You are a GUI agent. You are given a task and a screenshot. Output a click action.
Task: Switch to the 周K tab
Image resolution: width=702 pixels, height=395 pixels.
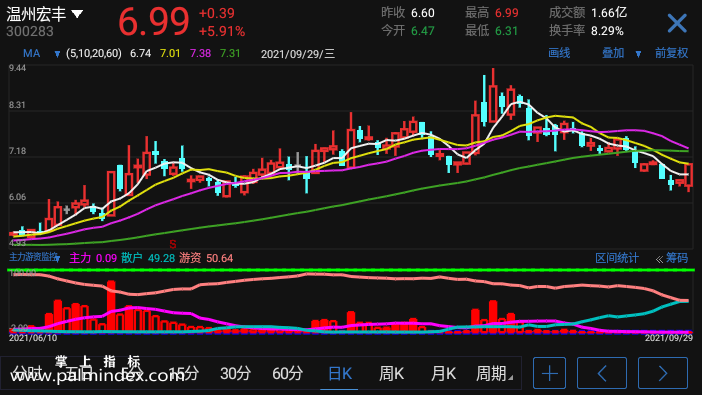coord(391,373)
